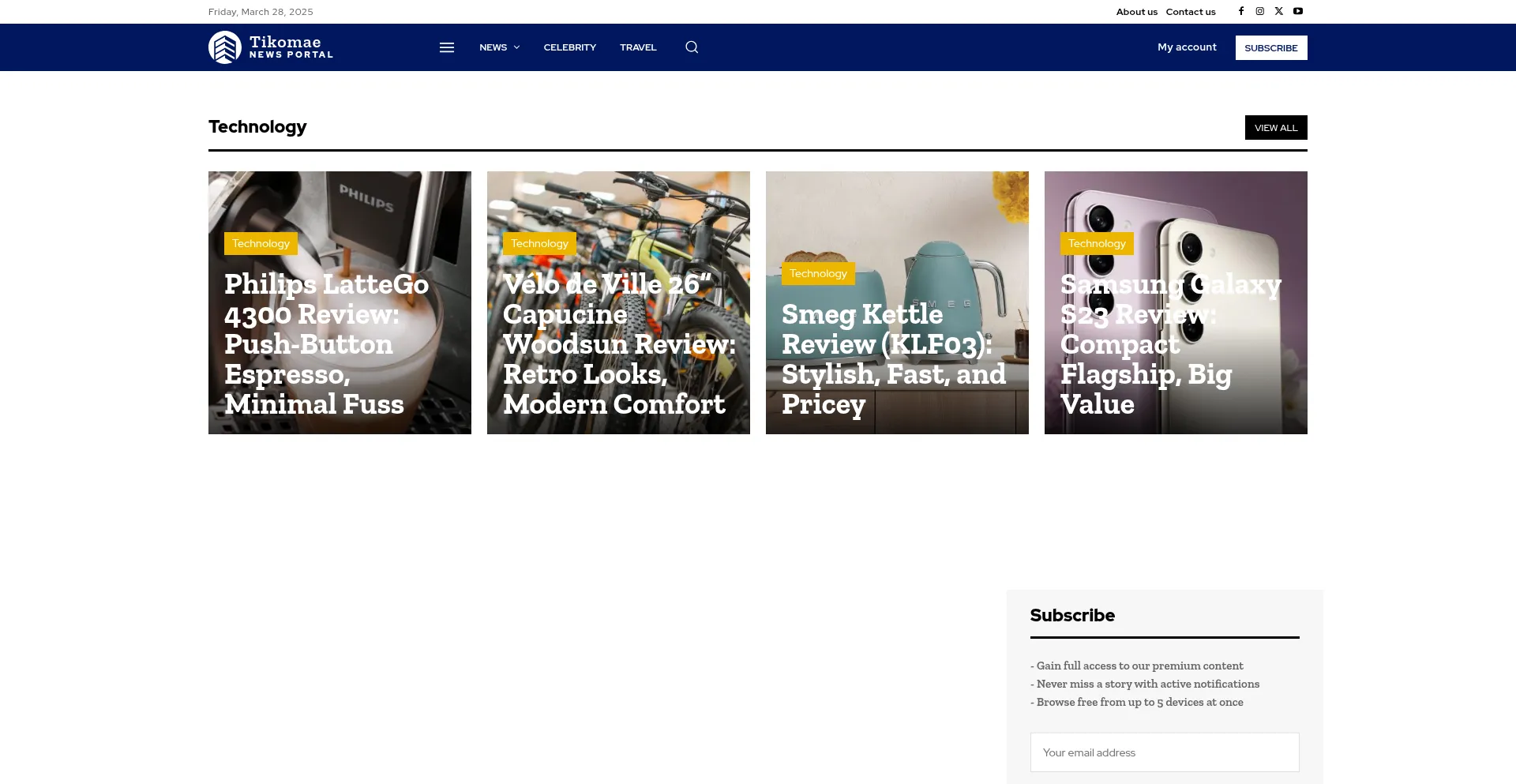Click the email address subscription field
This screenshot has width=1516, height=784.
(x=1165, y=752)
